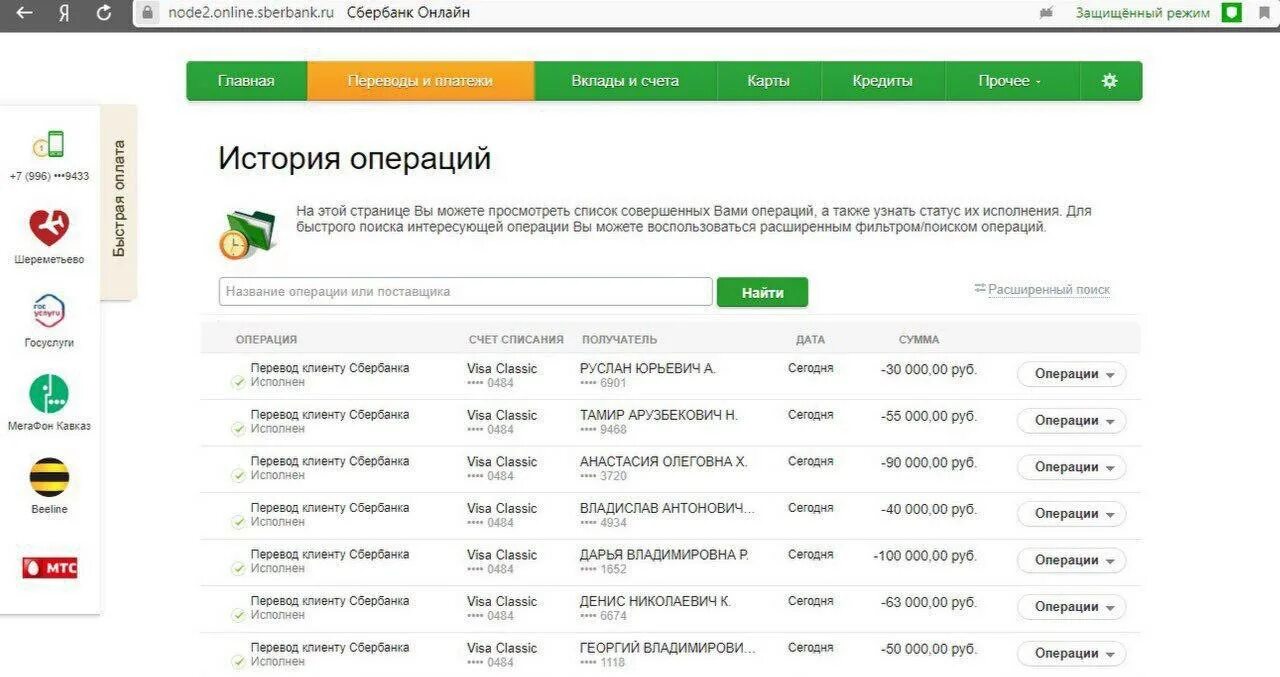Open Операции dropdown for Денис Николаевич К.
The width and height of the screenshot is (1280, 677).
point(1072,607)
